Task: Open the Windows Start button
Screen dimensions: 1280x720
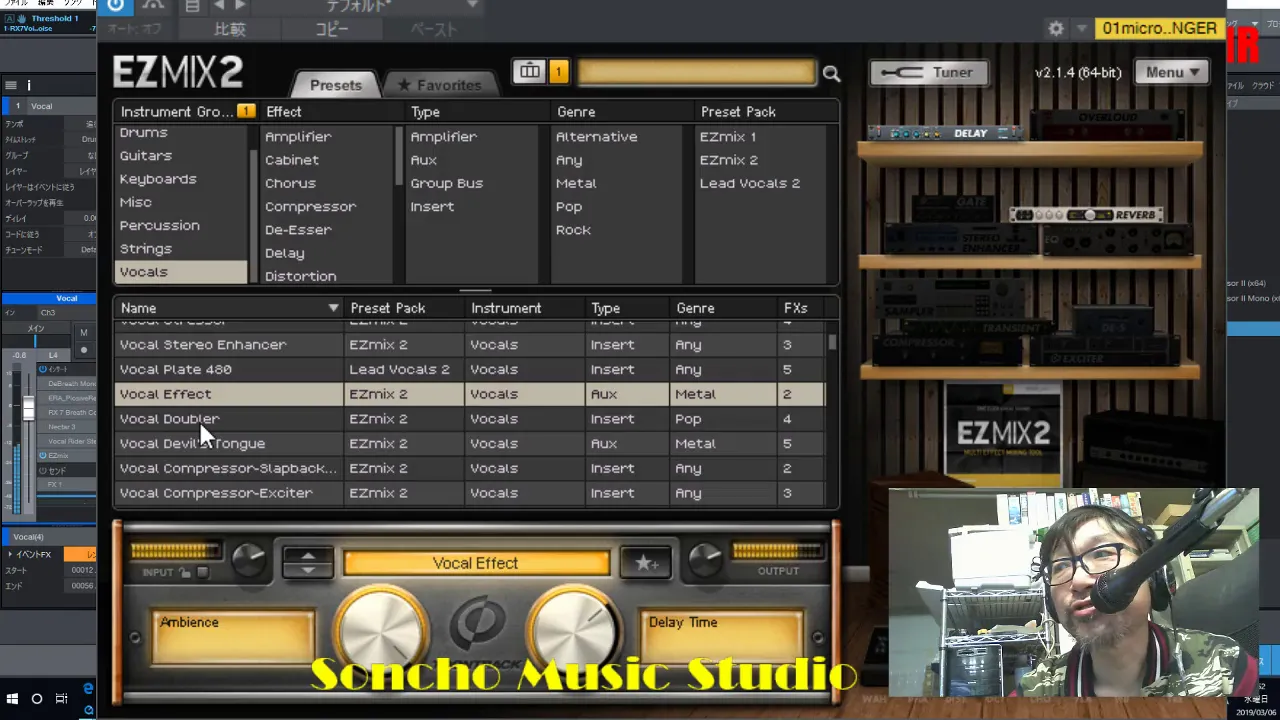Action: [x=13, y=699]
